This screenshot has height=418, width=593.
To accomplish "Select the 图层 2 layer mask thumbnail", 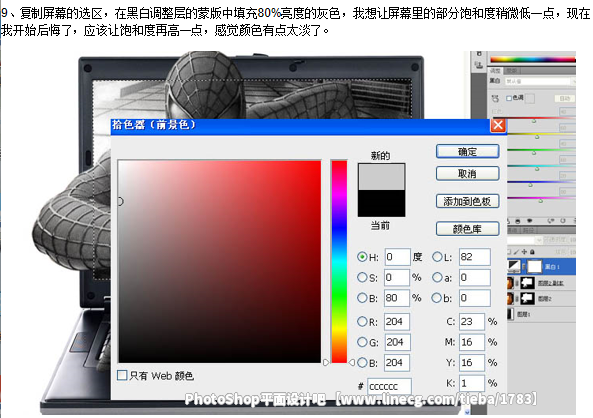I will (528, 298).
